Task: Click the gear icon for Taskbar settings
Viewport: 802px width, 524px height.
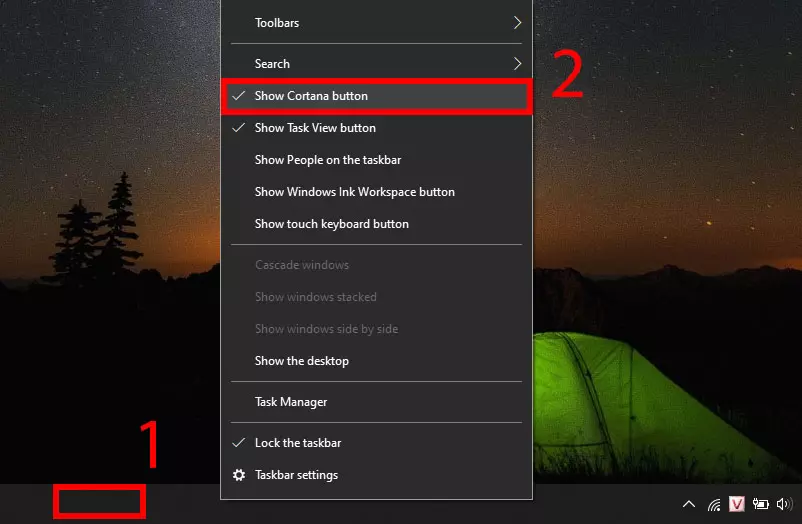Action: 239,475
